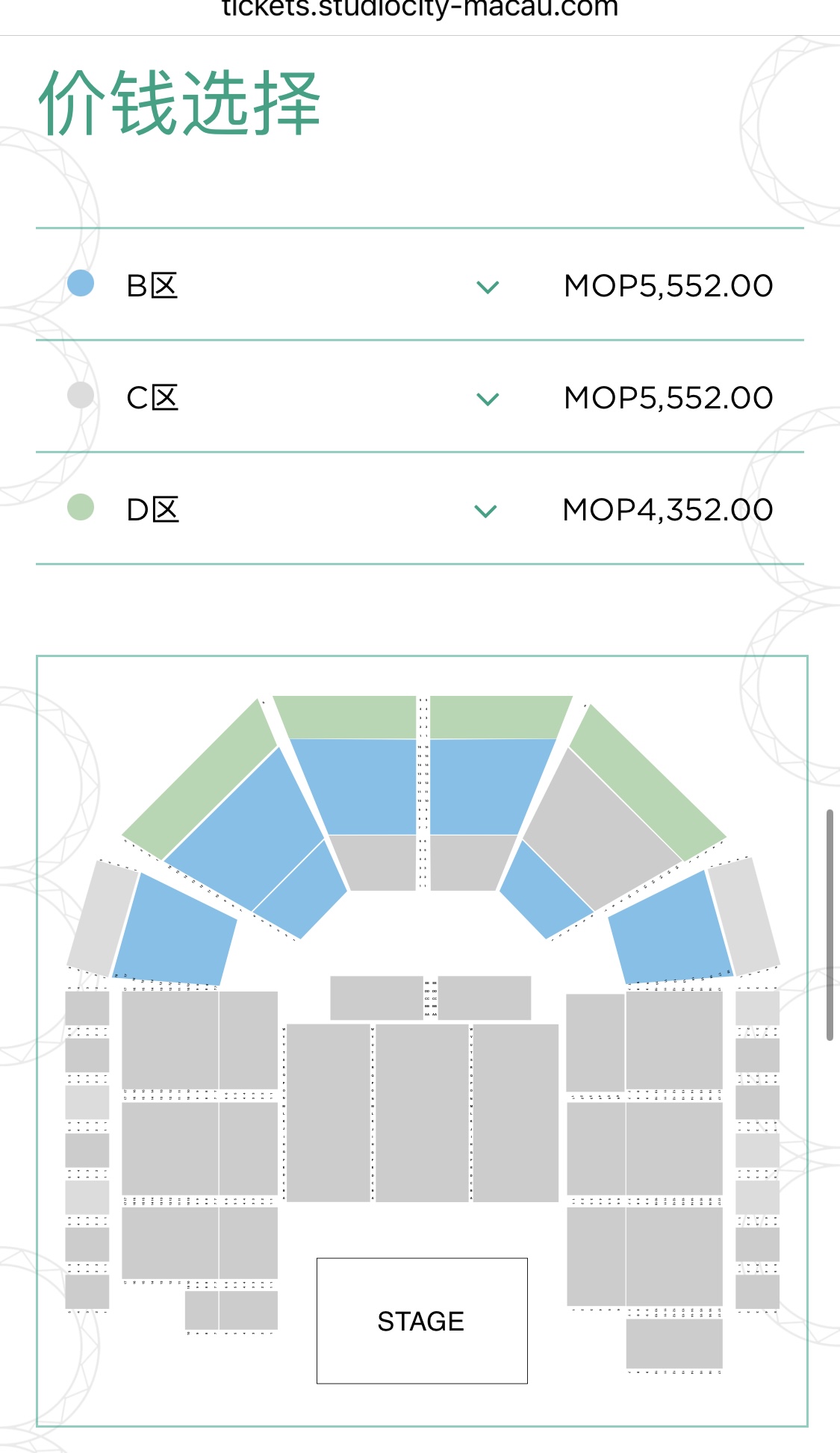This screenshot has width=840, height=1453.
Task: Click the green D区 color dot
Action: pyautogui.click(x=81, y=507)
